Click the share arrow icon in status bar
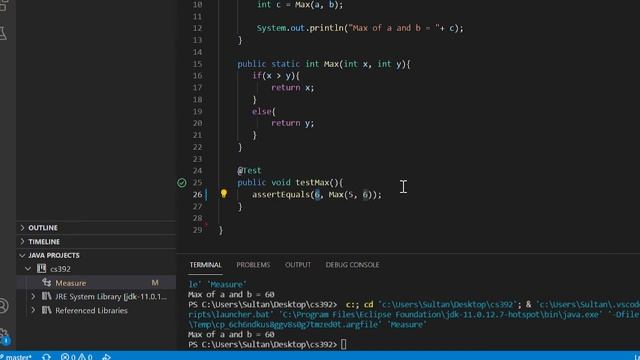640x360 pixels. (x=107, y=356)
